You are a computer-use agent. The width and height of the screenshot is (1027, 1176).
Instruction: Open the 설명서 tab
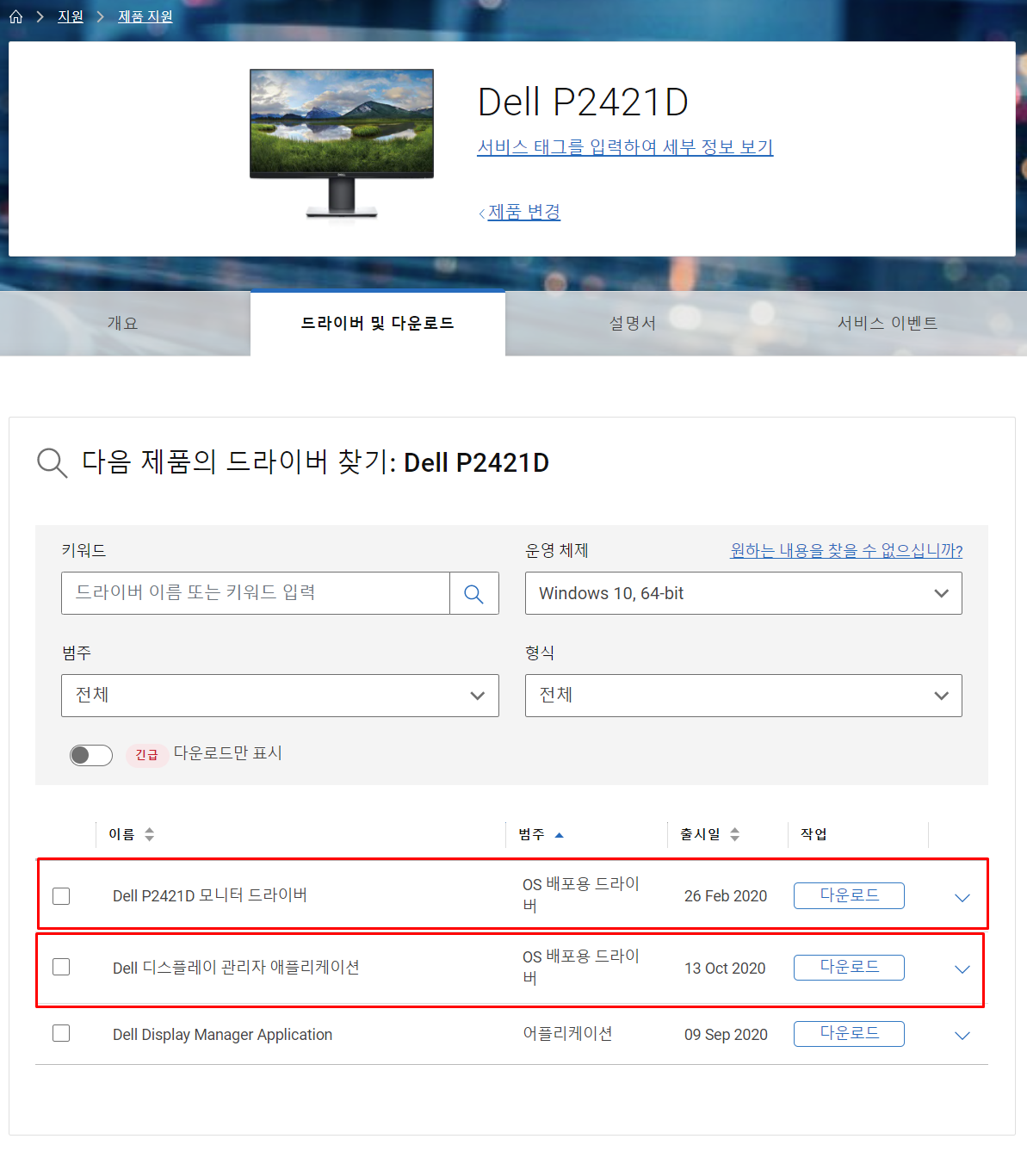point(633,323)
